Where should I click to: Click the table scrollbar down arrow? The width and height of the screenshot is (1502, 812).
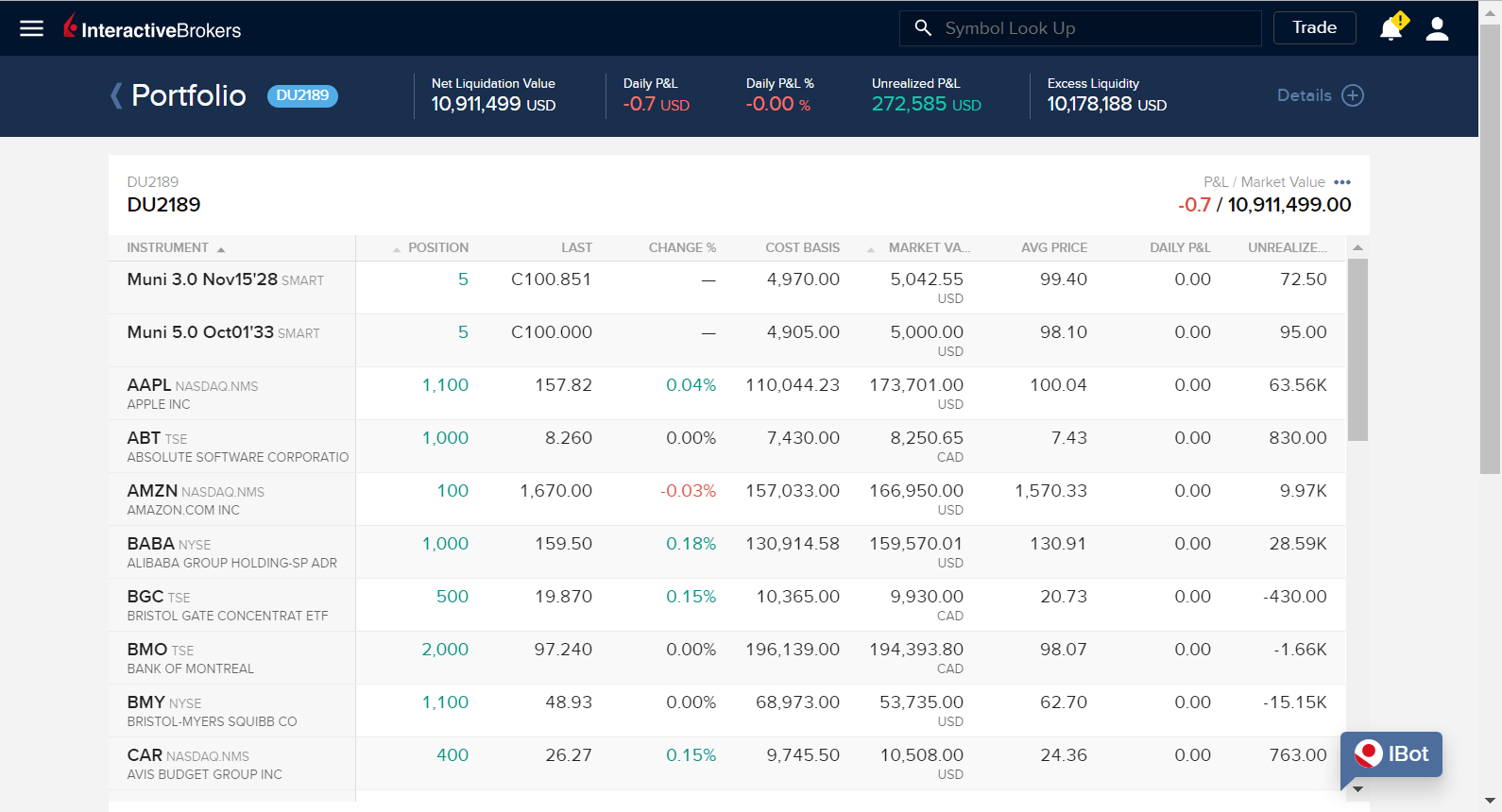coord(1357,788)
